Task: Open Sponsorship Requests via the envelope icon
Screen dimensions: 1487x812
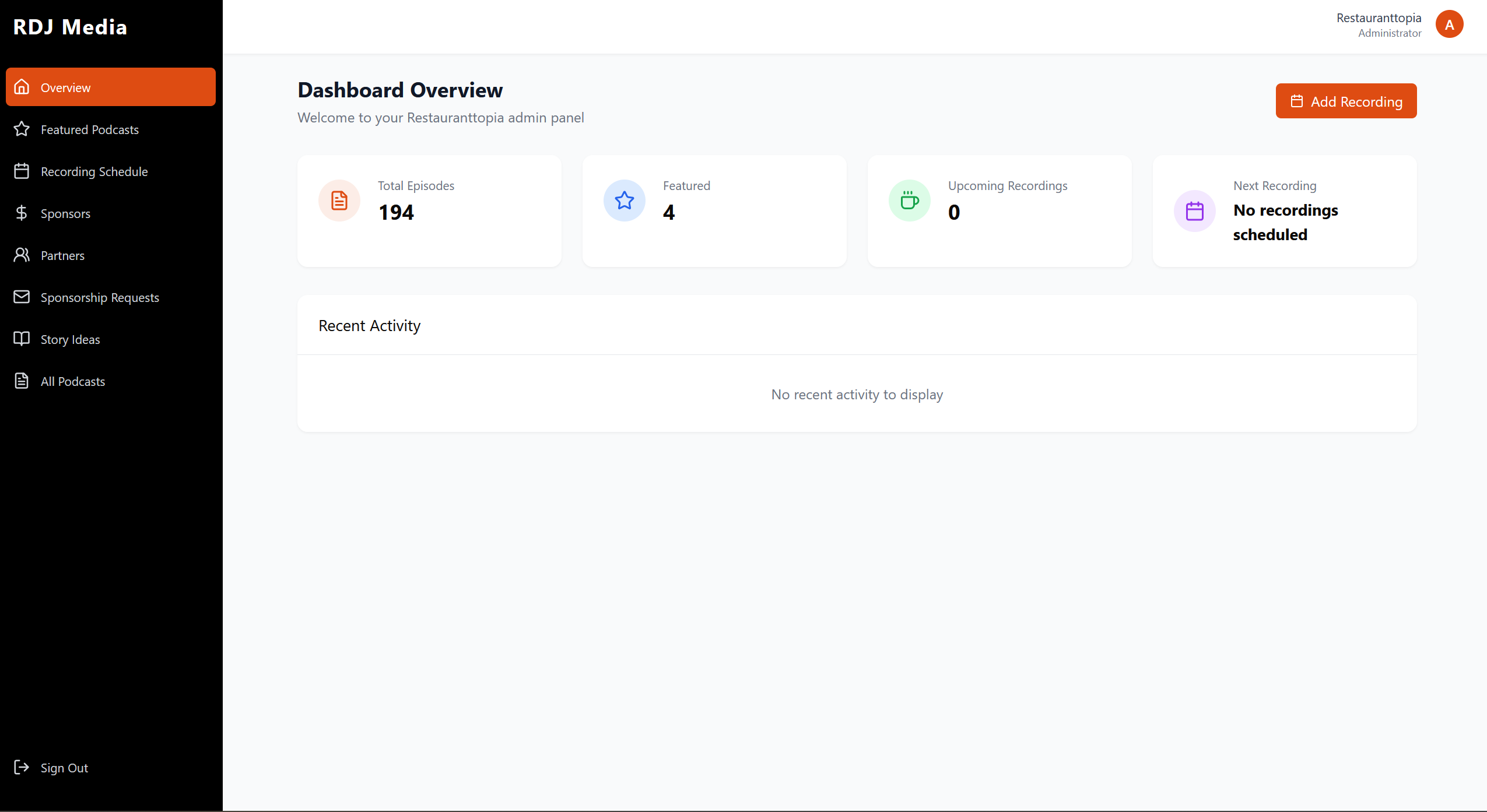Action: [x=22, y=297]
